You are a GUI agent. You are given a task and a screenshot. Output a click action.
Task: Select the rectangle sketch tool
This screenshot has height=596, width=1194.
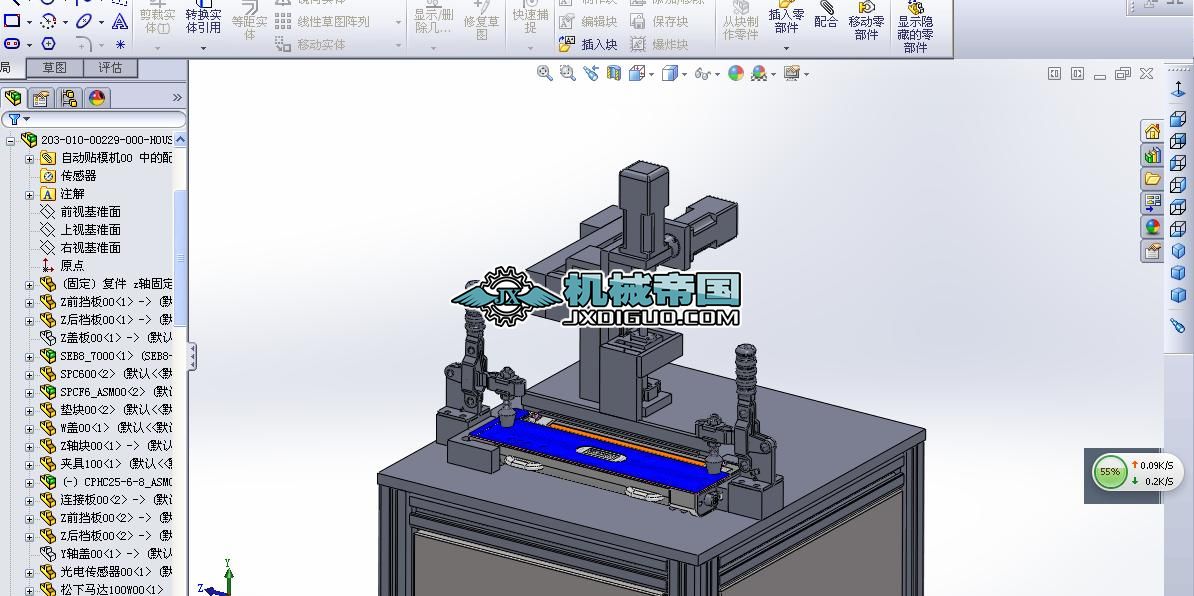[x=11, y=21]
